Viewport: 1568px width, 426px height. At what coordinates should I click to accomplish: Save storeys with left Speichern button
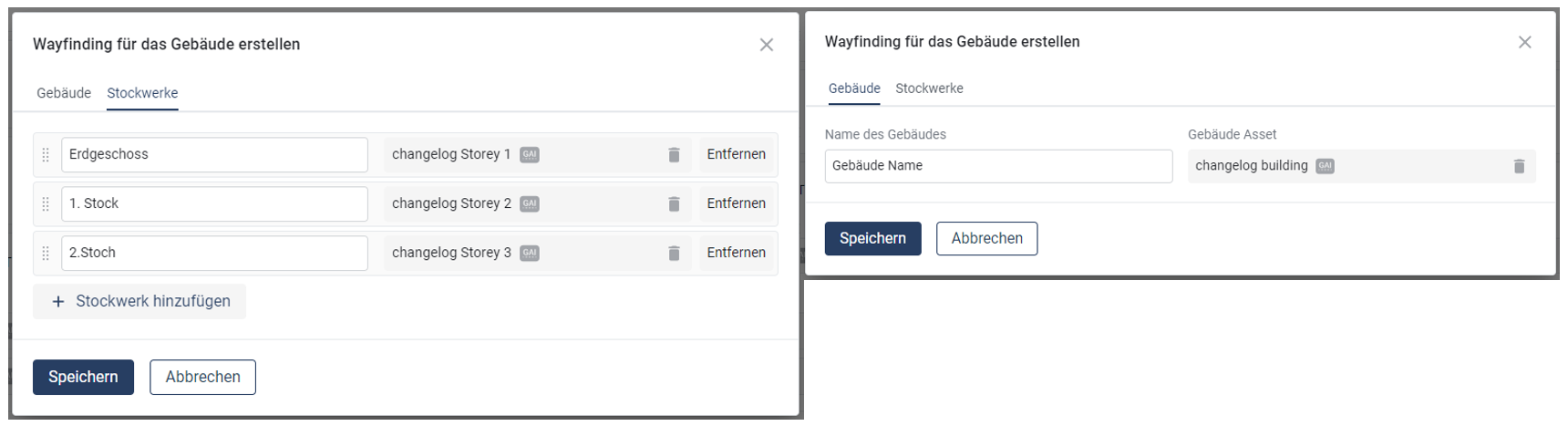click(83, 377)
